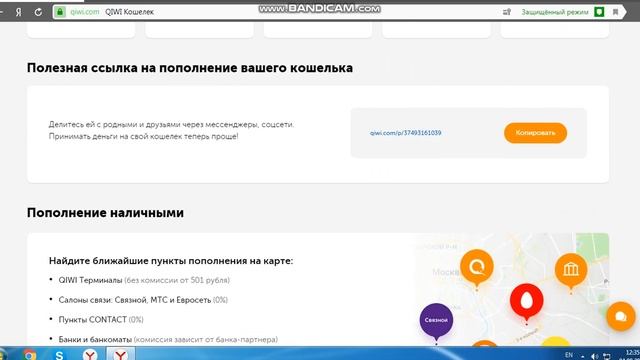Click the 'Делитесь ей с родными' description text

[x=171, y=130]
